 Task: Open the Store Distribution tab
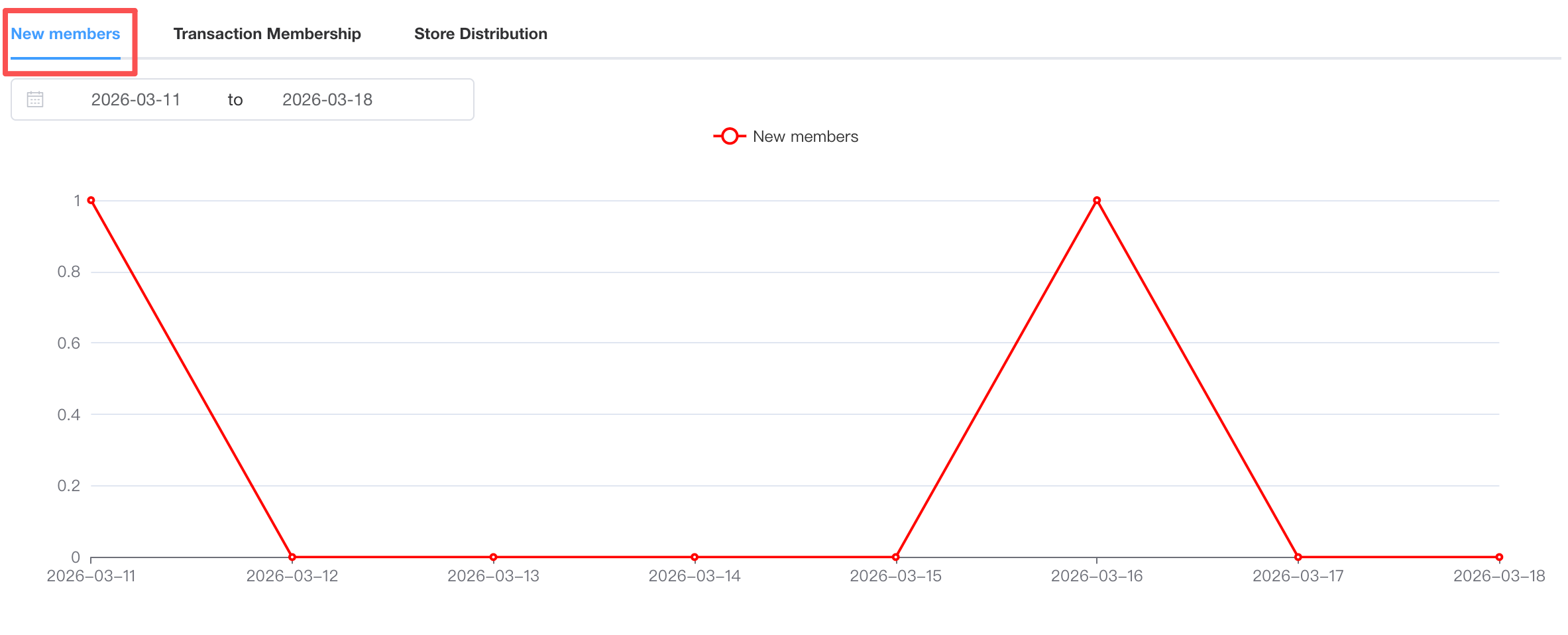pyautogui.click(x=480, y=34)
